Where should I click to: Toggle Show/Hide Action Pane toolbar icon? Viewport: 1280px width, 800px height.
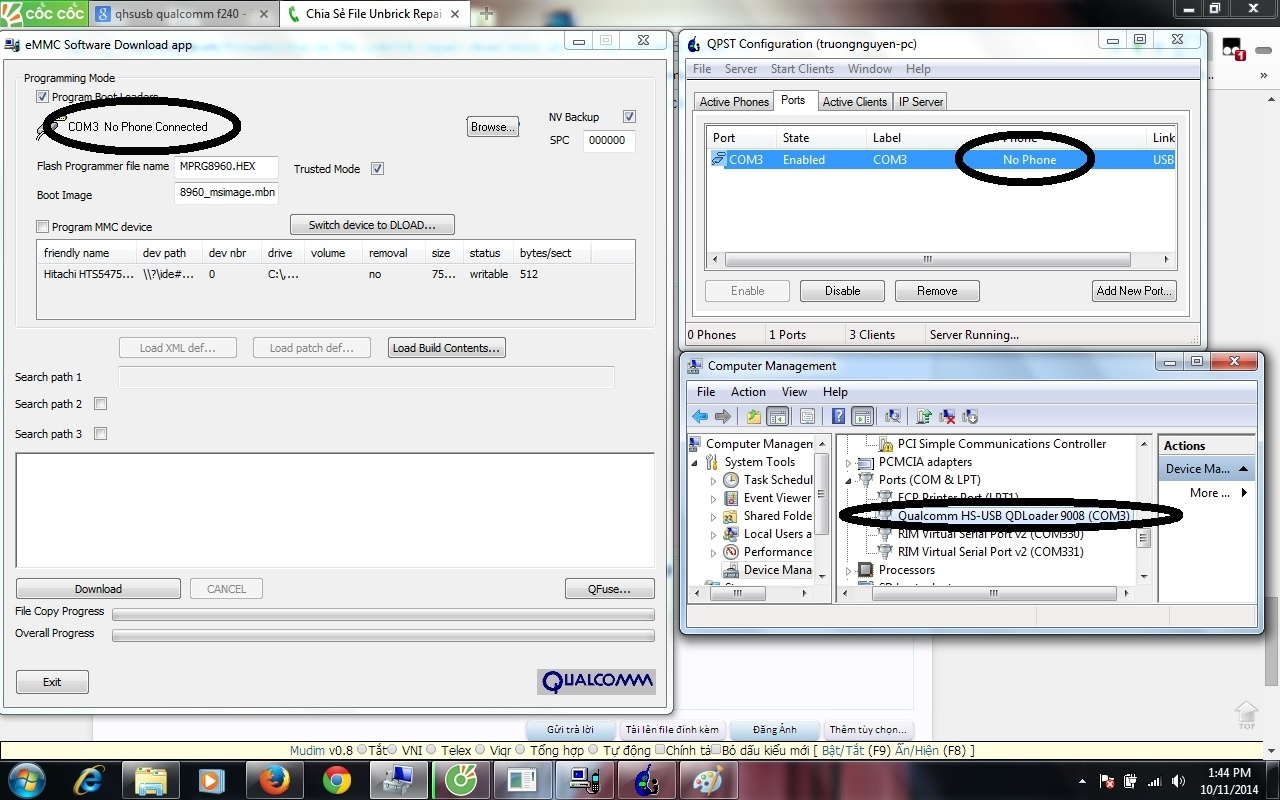[x=863, y=417]
